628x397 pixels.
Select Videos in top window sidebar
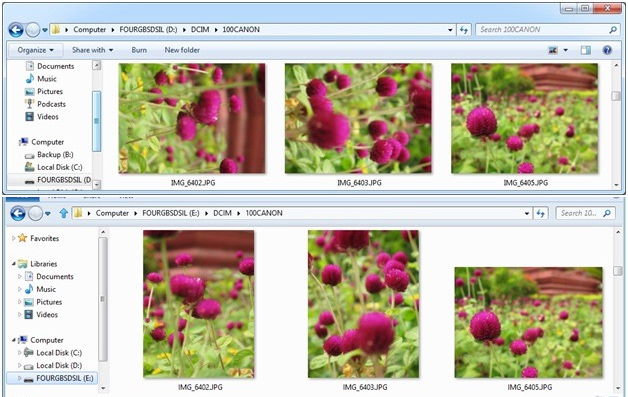[x=42, y=117]
